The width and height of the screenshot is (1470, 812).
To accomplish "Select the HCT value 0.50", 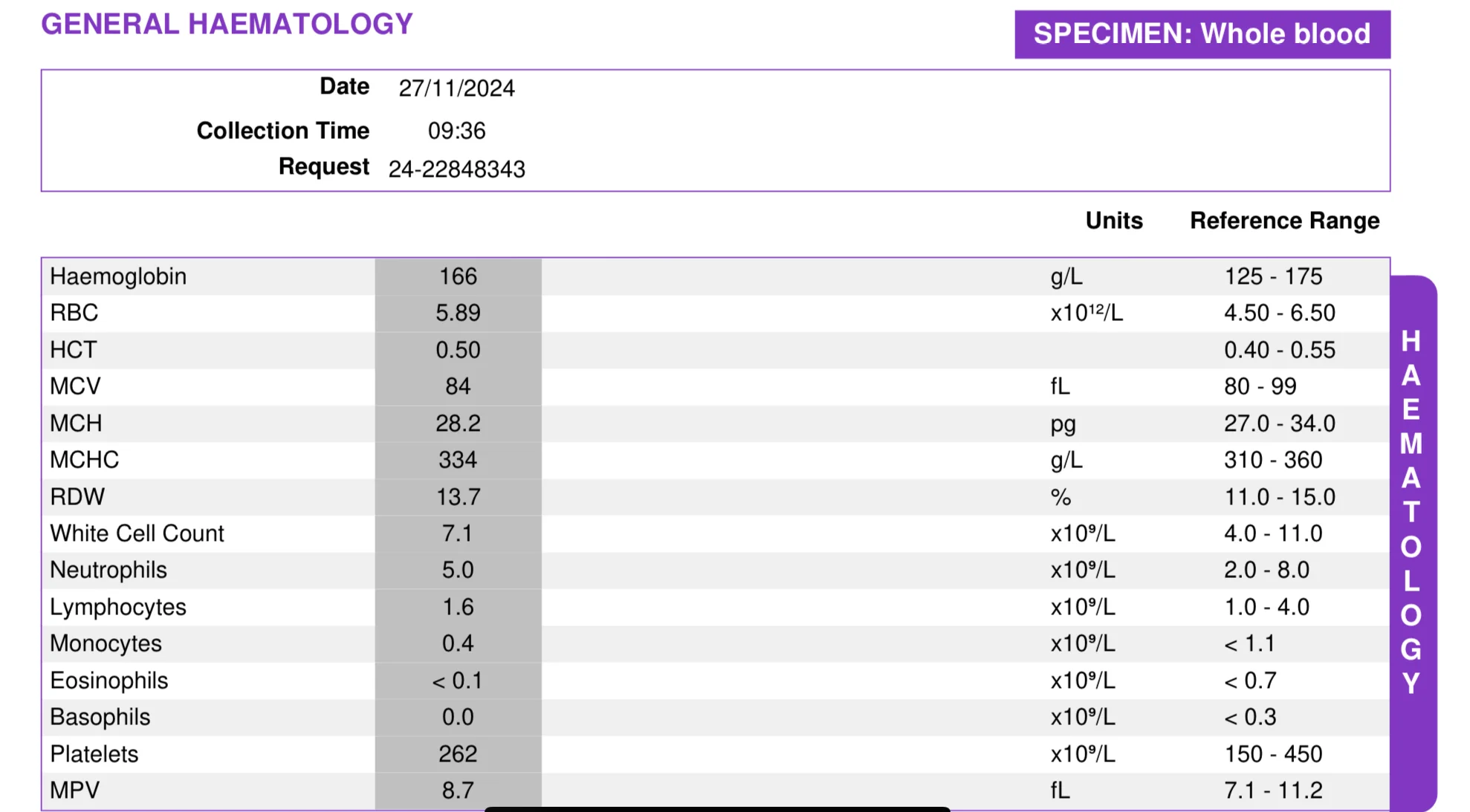I will click(x=458, y=350).
